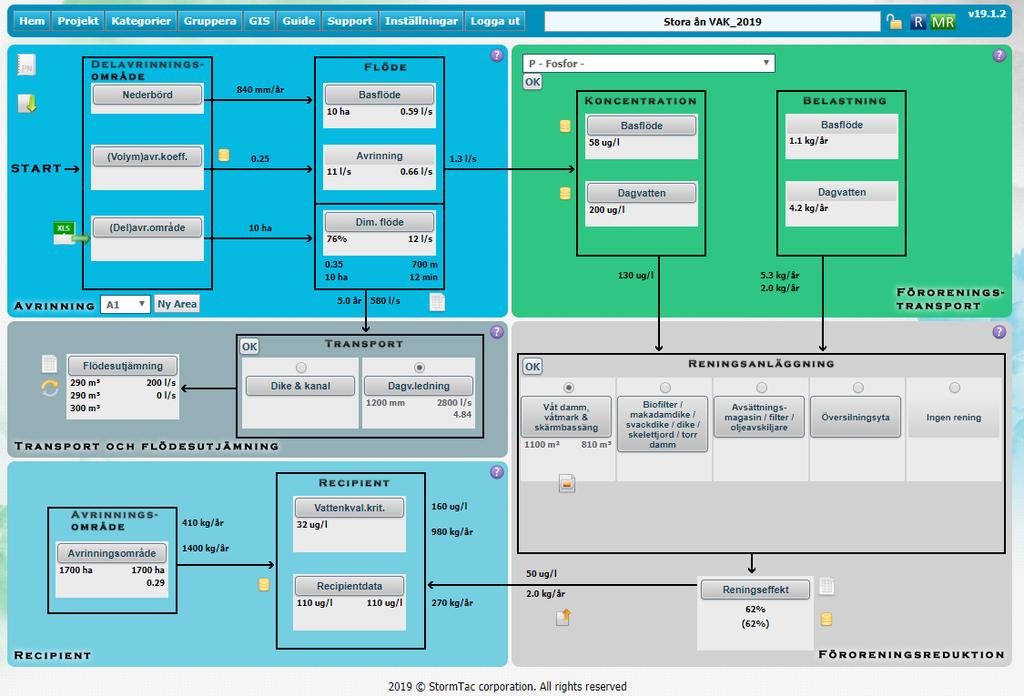Click the (Volym)avr.koeff. button

(148, 157)
